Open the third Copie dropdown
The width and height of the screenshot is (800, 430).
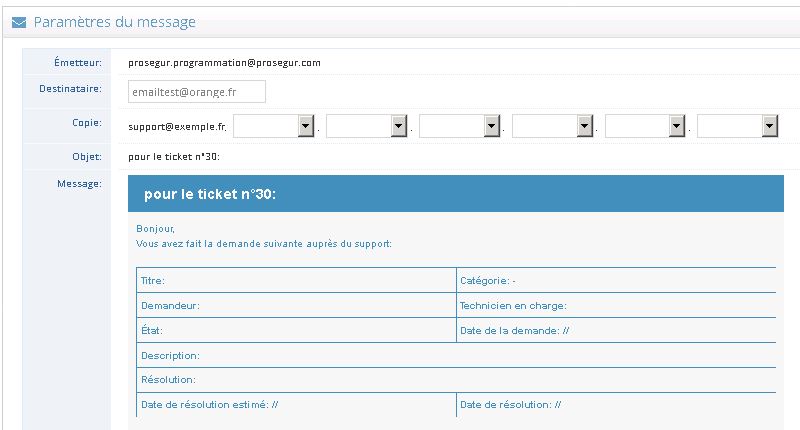tap(459, 126)
